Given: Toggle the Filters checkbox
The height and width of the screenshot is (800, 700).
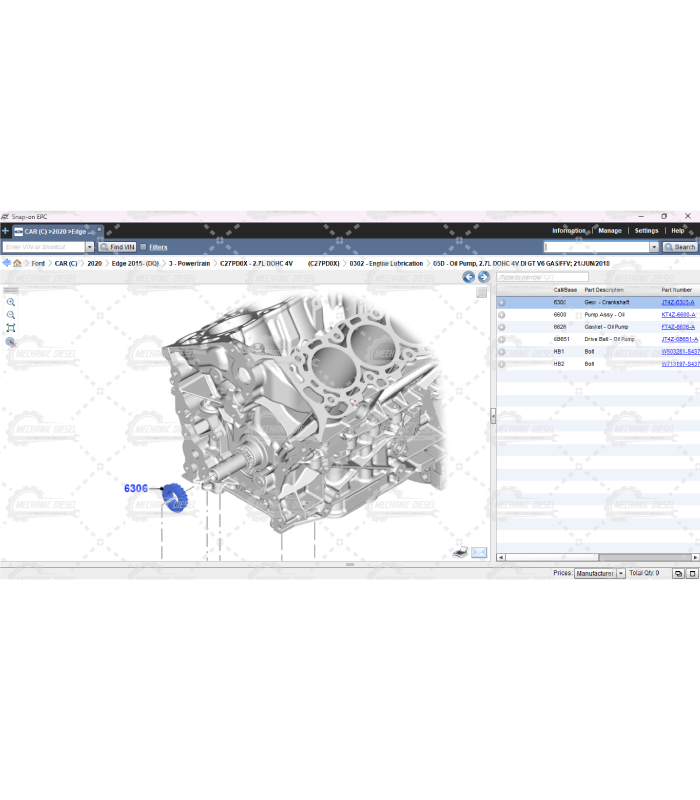Looking at the screenshot, I should point(143,247).
